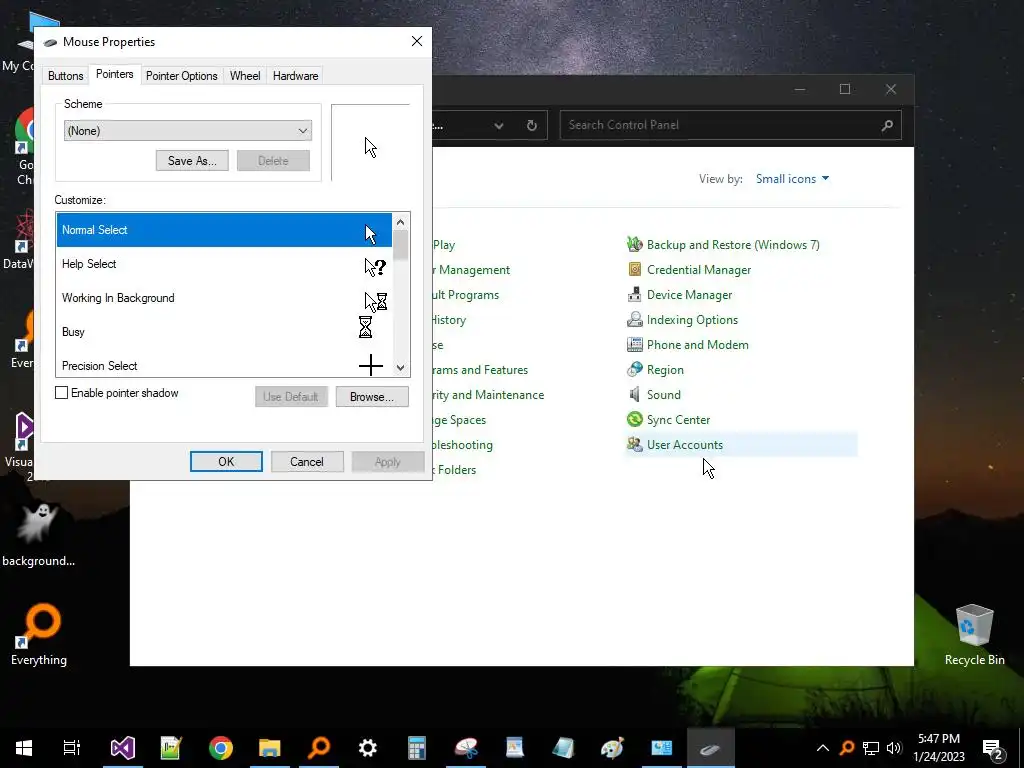
Task: Switch to the Buttons tab
Action: coord(65,76)
